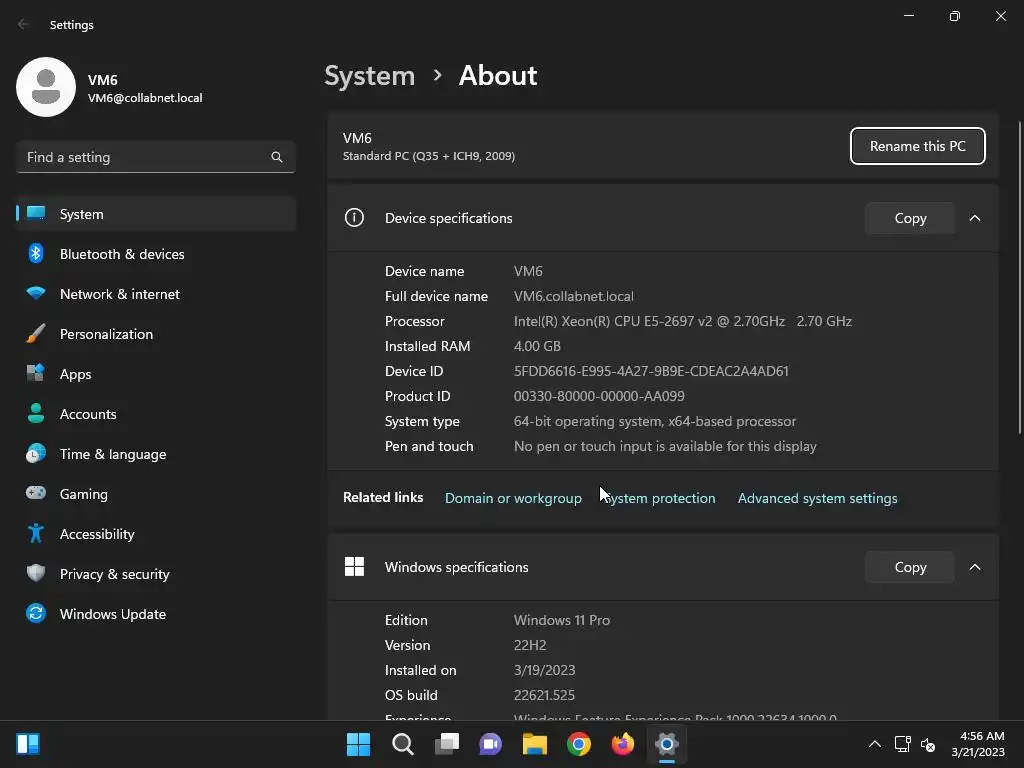Click the network icon in system tray

pyautogui.click(x=903, y=744)
